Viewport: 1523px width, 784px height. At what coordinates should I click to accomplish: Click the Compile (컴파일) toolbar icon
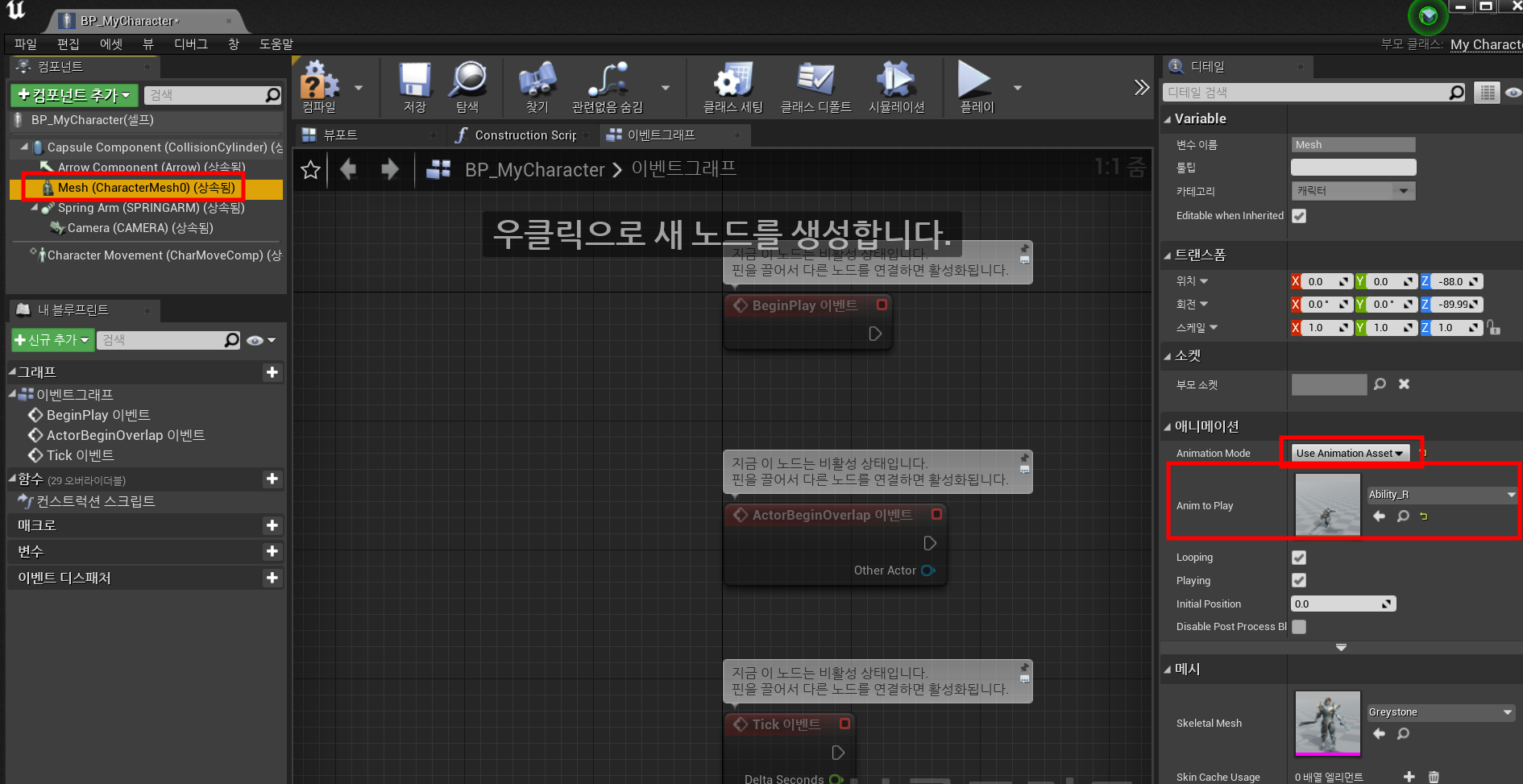[319, 87]
